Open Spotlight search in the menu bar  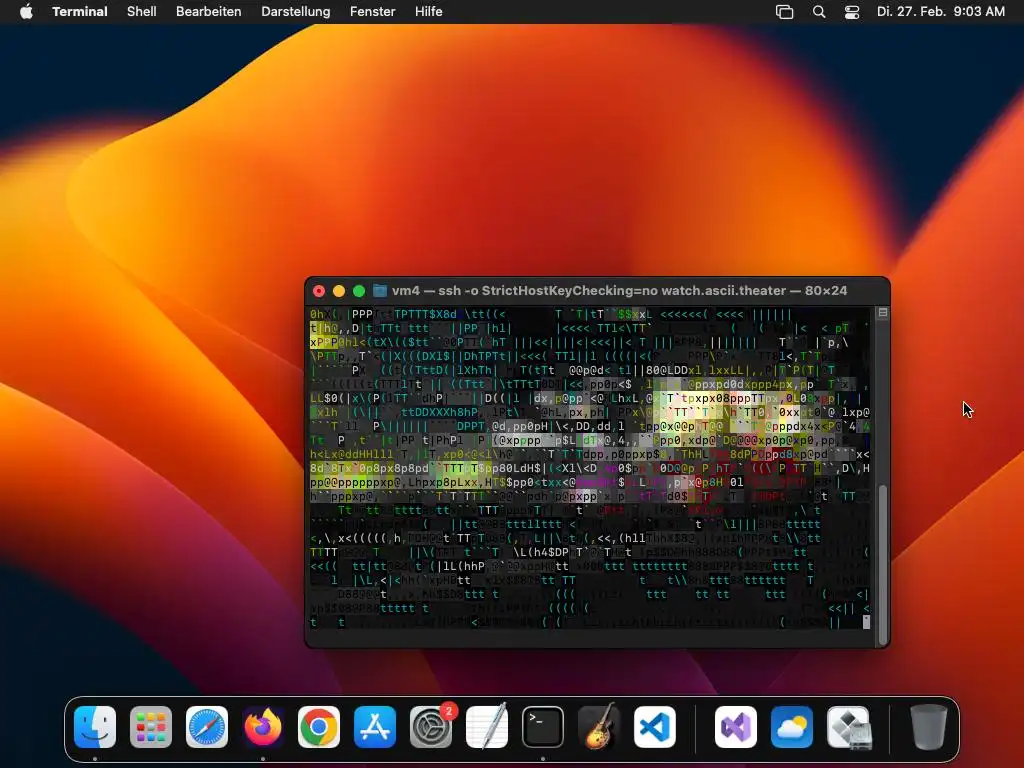tap(819, 12)
